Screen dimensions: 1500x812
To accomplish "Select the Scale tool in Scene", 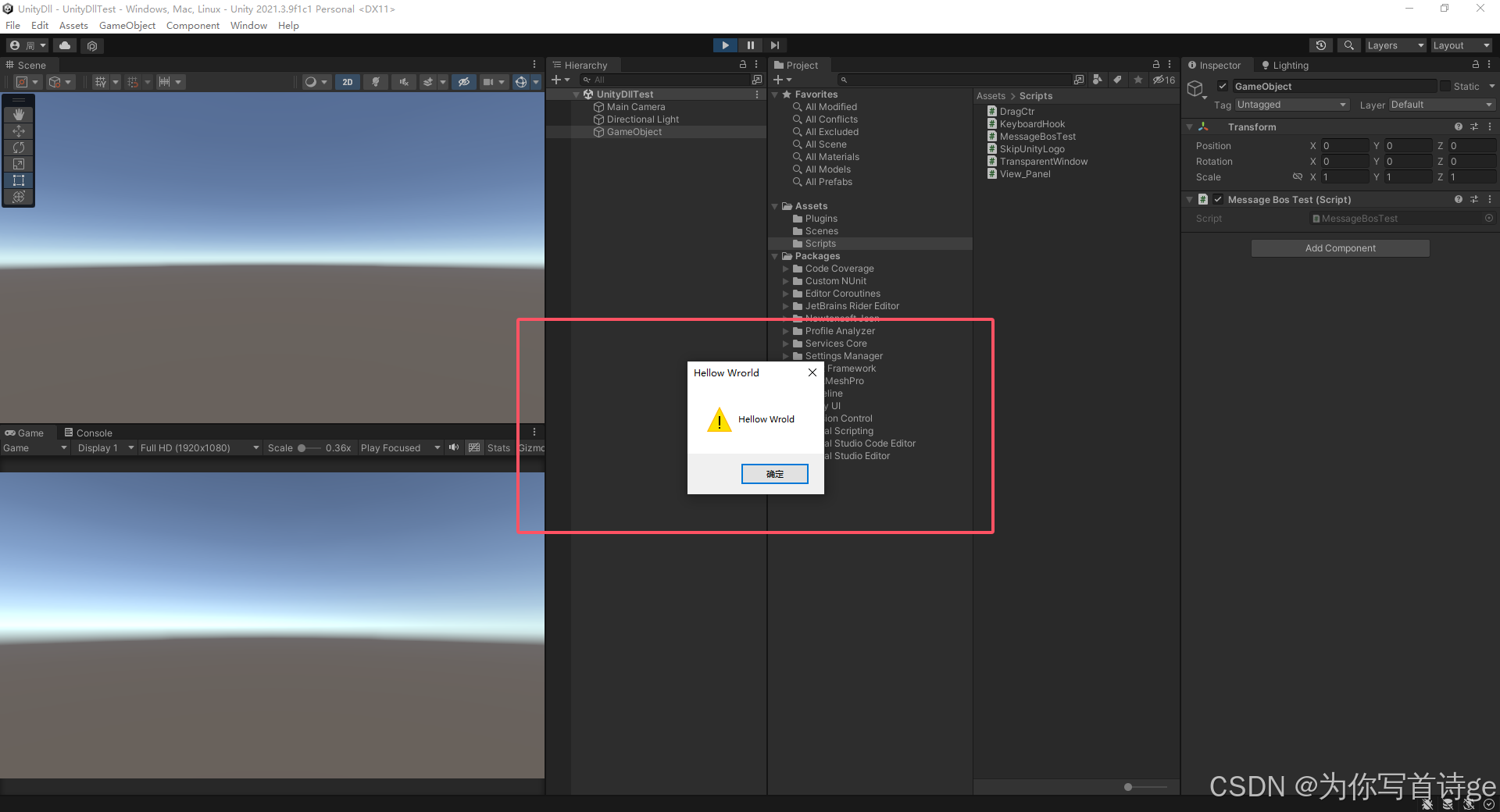I will pyautogui.click(x=19, y=164).
